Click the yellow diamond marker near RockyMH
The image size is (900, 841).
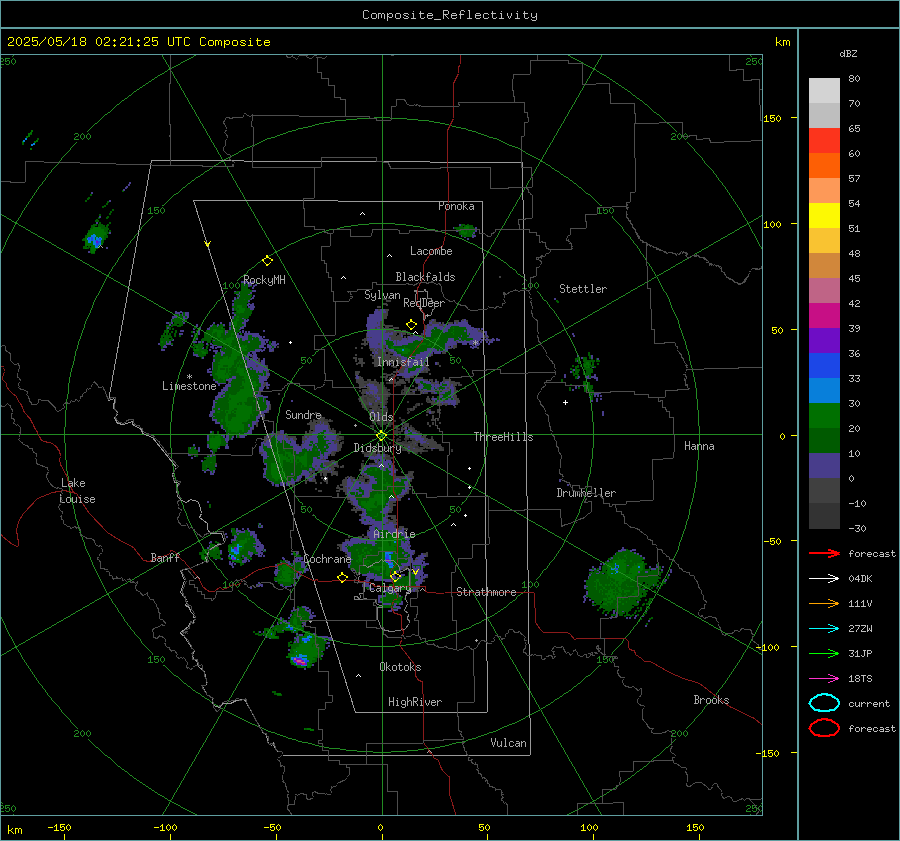(x=267, y=261)
